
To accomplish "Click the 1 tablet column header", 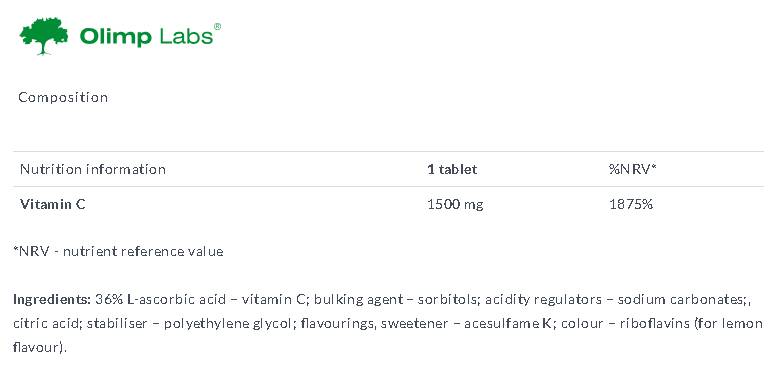I will tap(452, 169).
